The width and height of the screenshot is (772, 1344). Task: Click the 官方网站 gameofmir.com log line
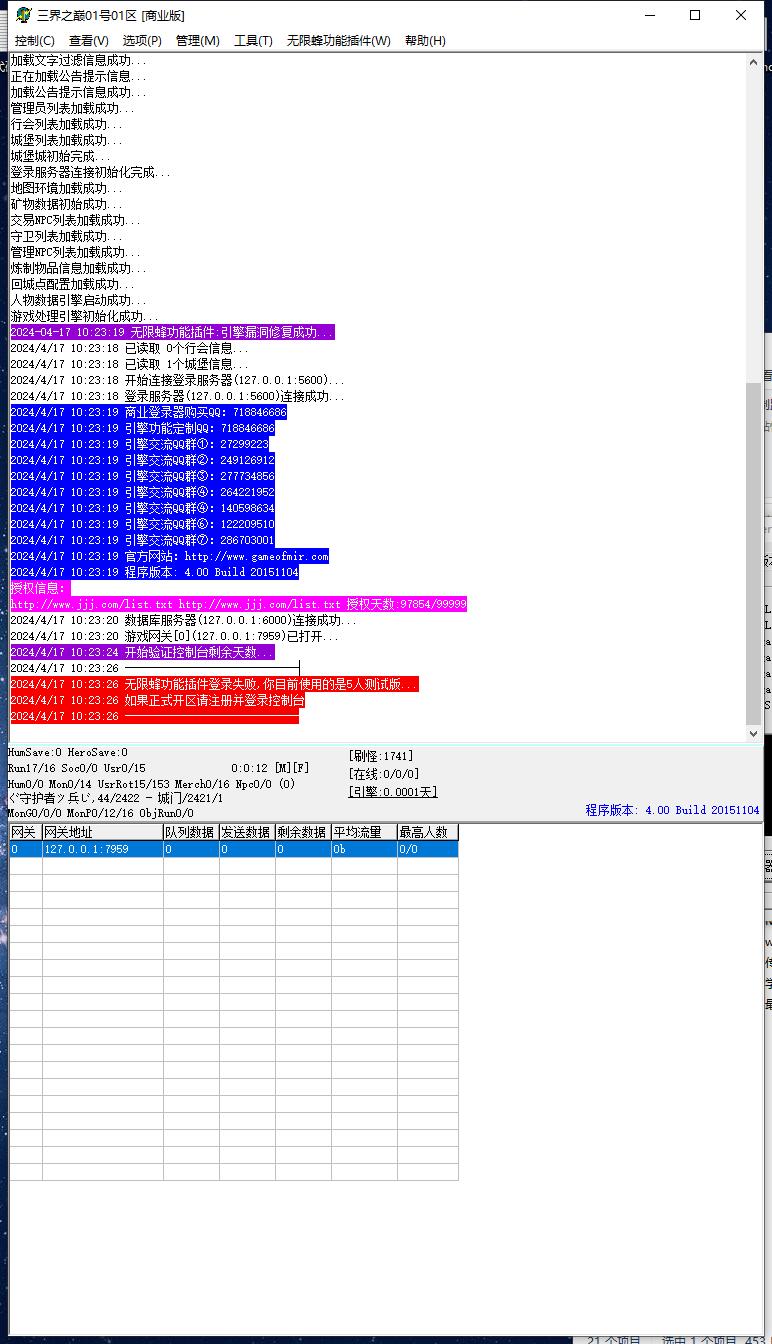tap(169, 556)
